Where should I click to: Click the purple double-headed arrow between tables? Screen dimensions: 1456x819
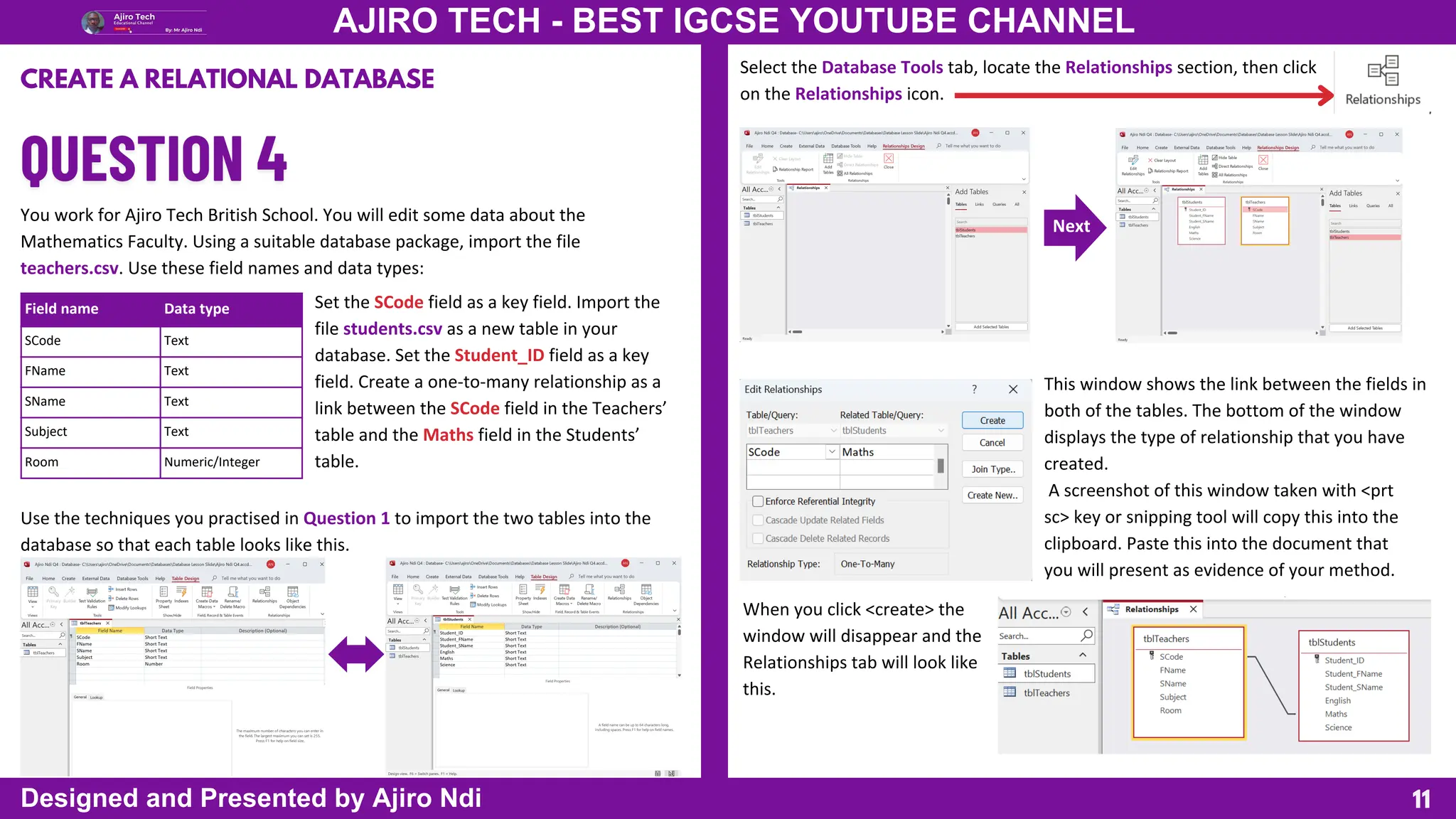356,654
